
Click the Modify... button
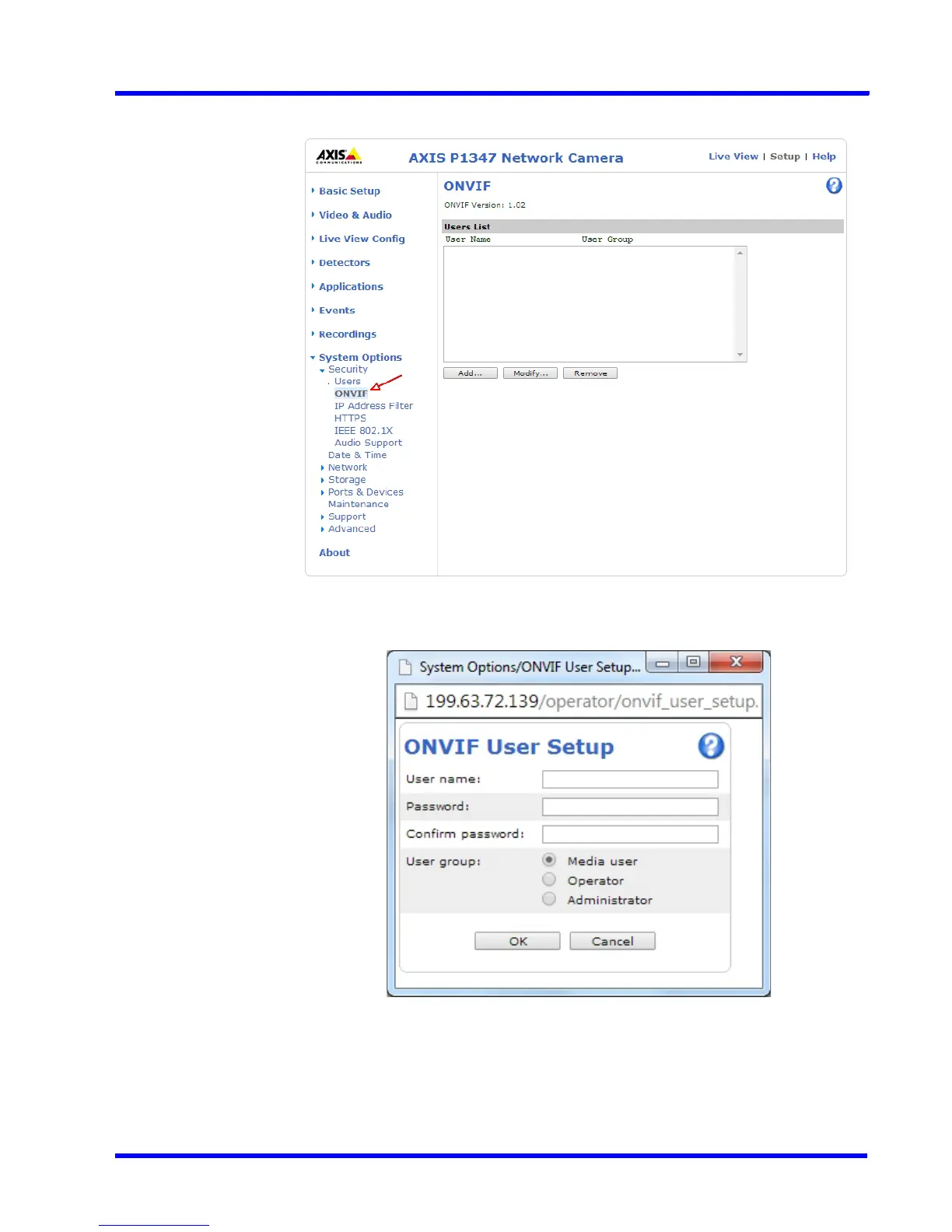tap(530, 373)
